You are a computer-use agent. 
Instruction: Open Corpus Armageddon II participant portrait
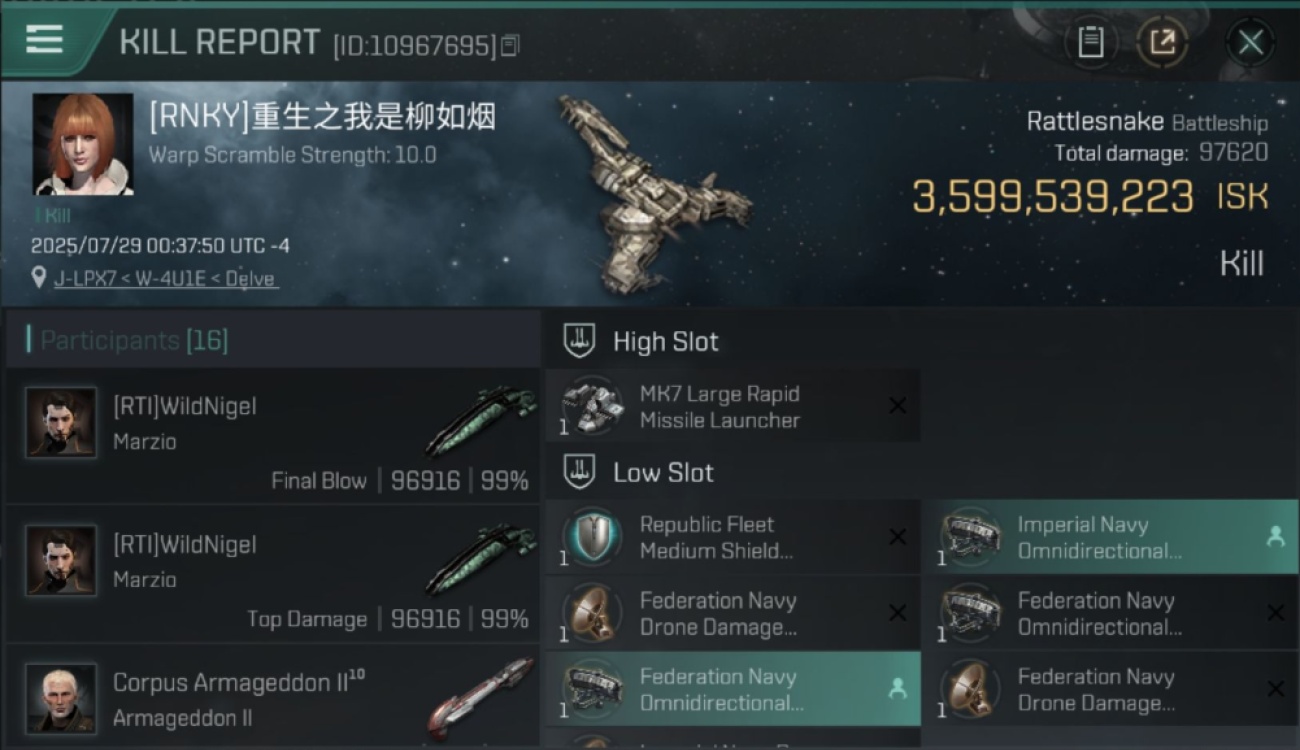point(61,698)
